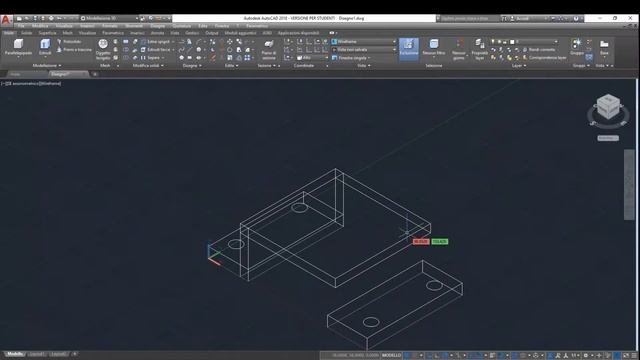Click the viewport vertical scrollbar
Image resolution: width=640 pixels, height=360 pixels.
629,185
